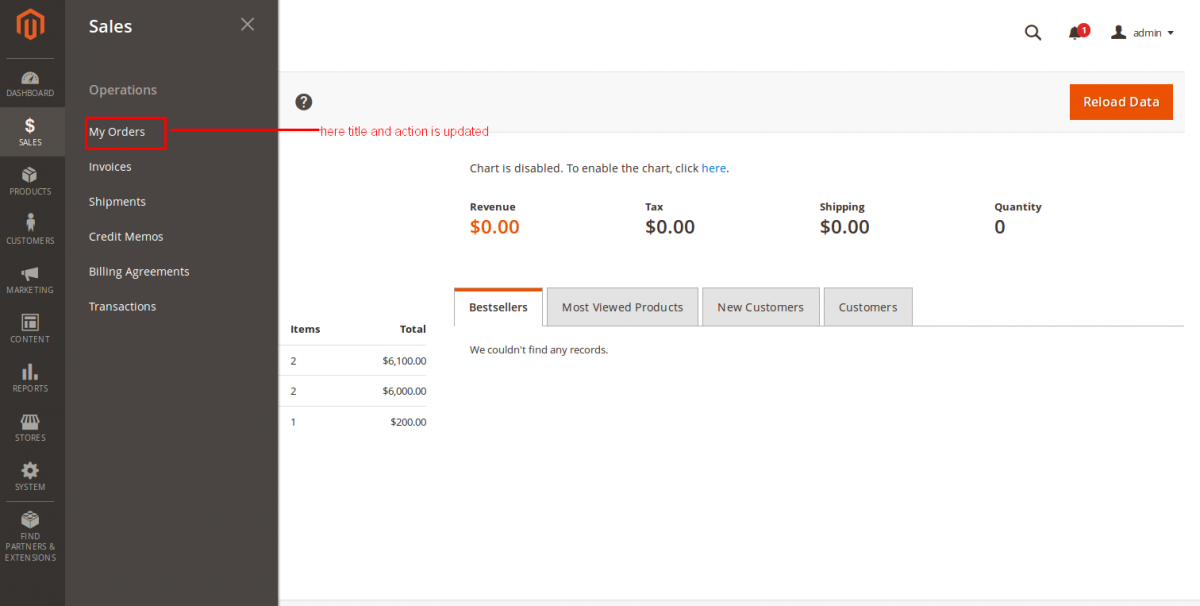Open the search magnifier icon
1200x606 pixels.
(1033, 33)
